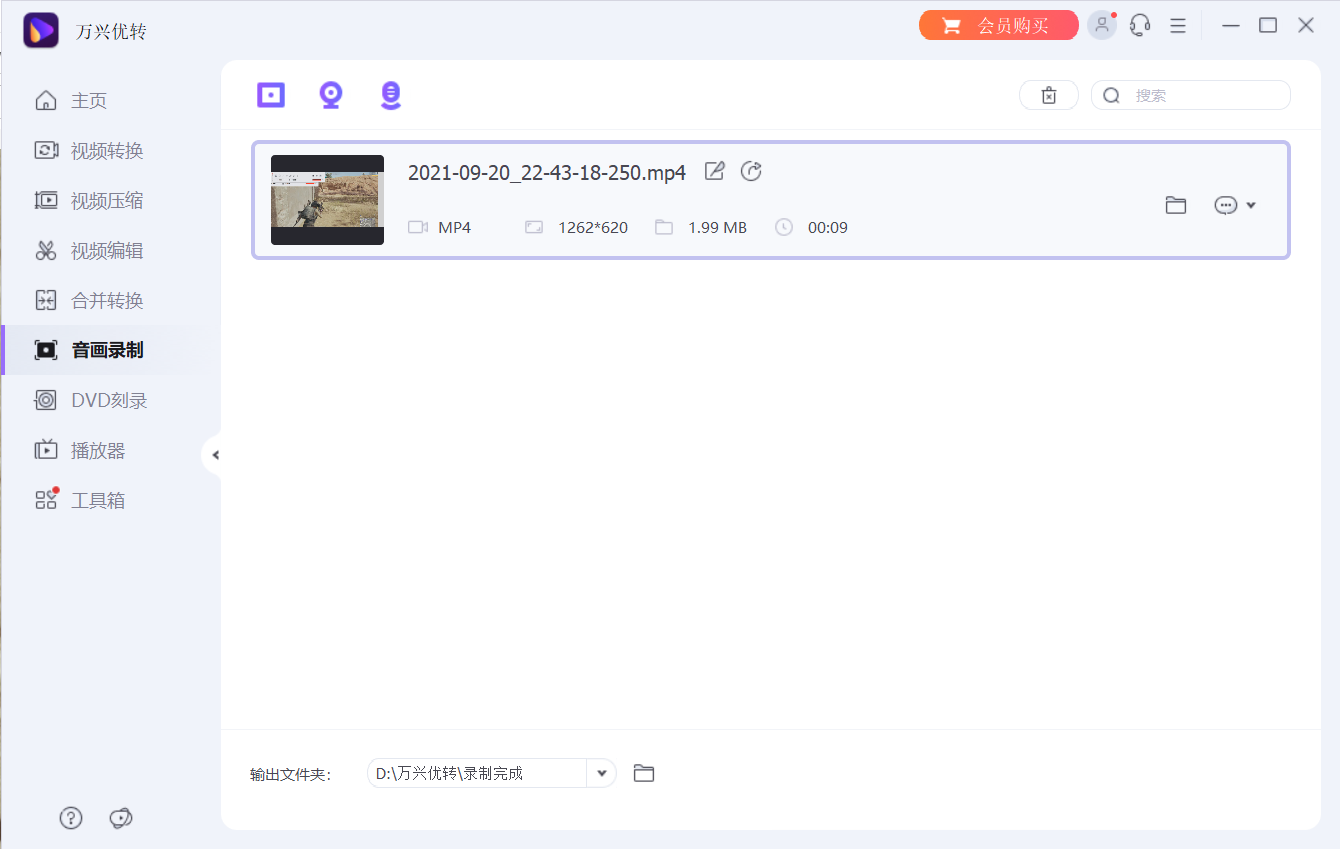Open output folder via the folder icon

pyautogui.click(x=643, y=772)
